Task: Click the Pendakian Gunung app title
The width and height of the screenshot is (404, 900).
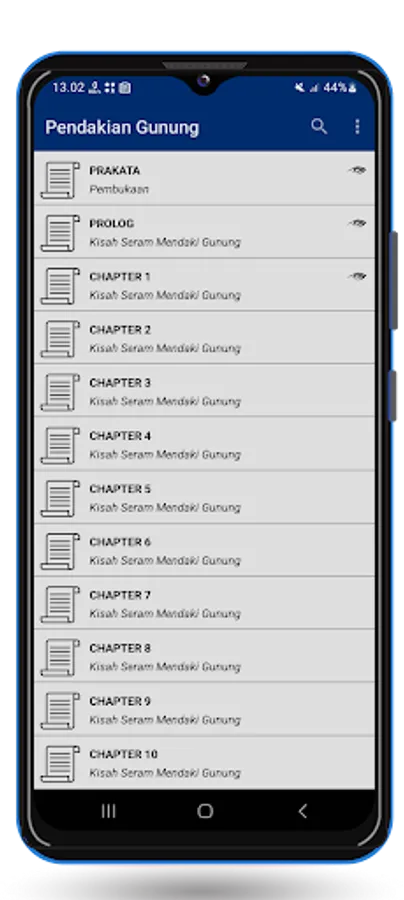Action: 122,127
